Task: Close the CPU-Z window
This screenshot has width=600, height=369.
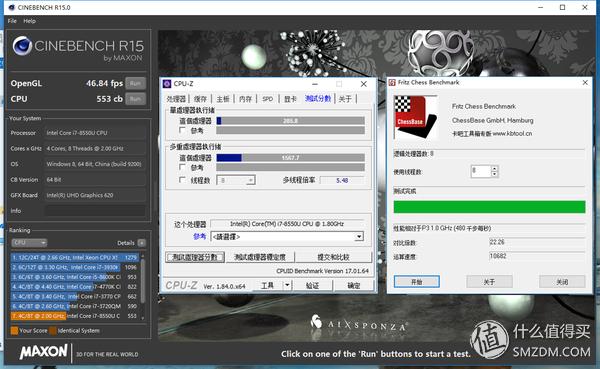Action: coord(364,84)
